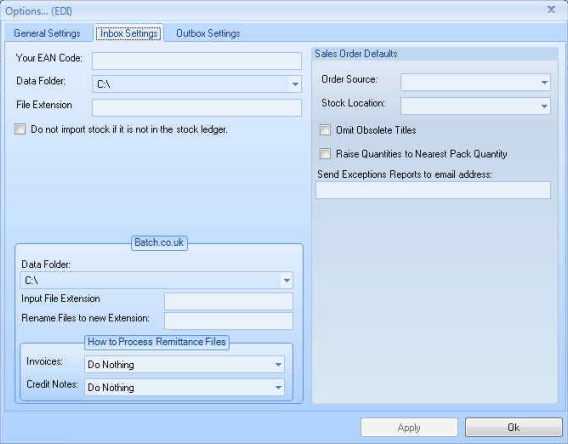
Task: Click the Rename Files to new Extension field
Action: [229, 321]
